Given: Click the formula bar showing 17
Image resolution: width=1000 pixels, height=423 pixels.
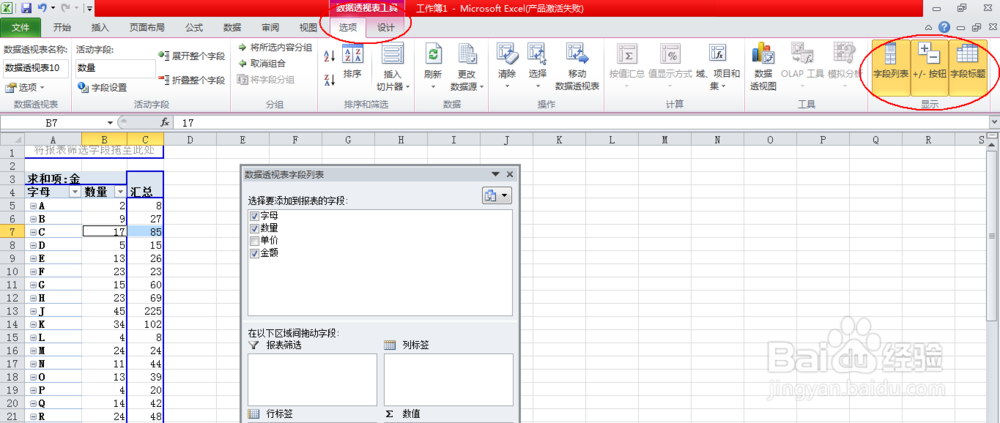Looking at the screenshot, I should pos(580,122).
